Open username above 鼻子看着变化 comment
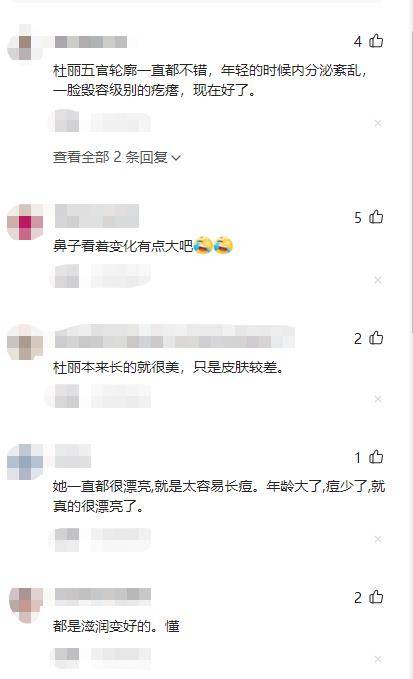413x679 pixels. 97,216
